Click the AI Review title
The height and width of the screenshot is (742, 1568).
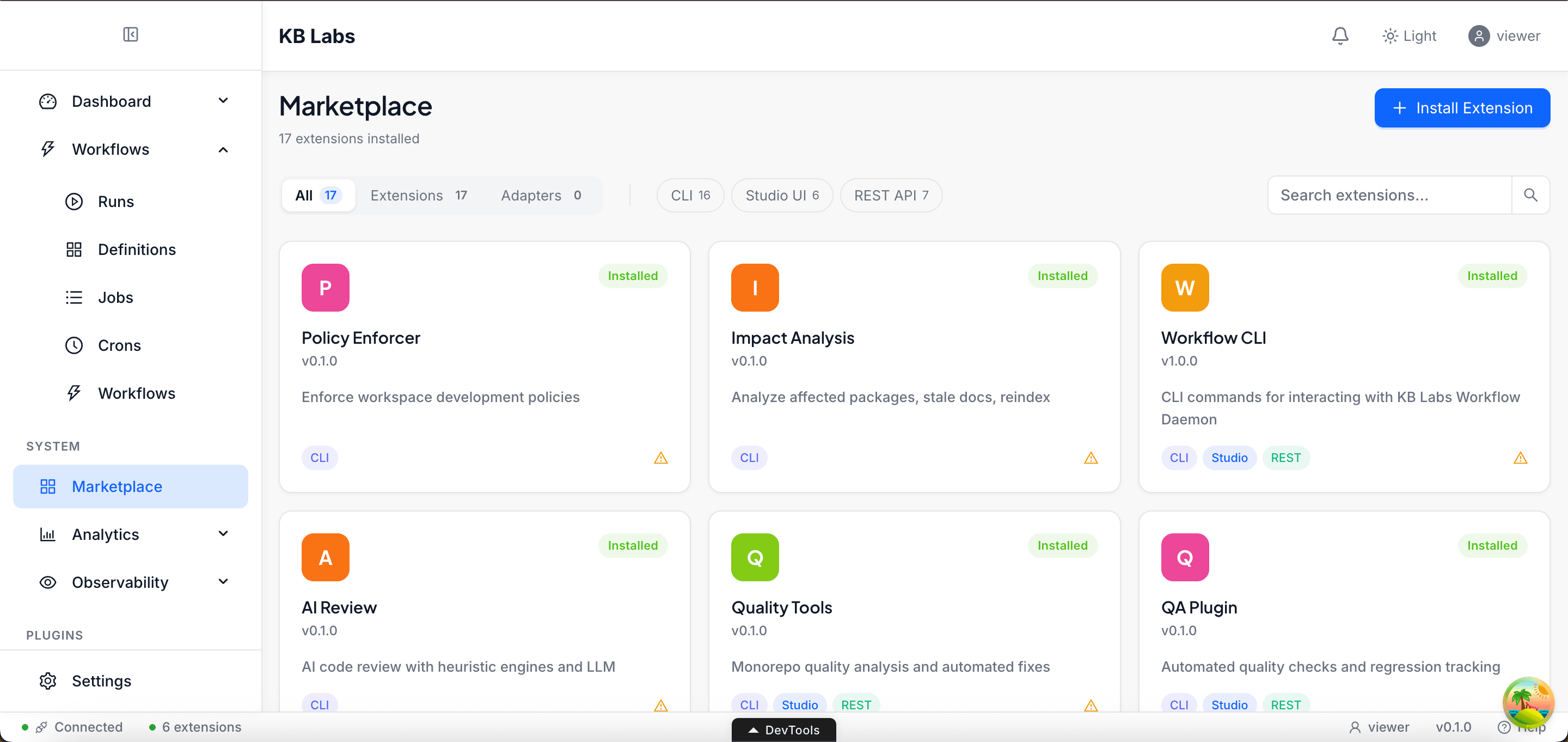pyautogui.click(x=339, y=607)
